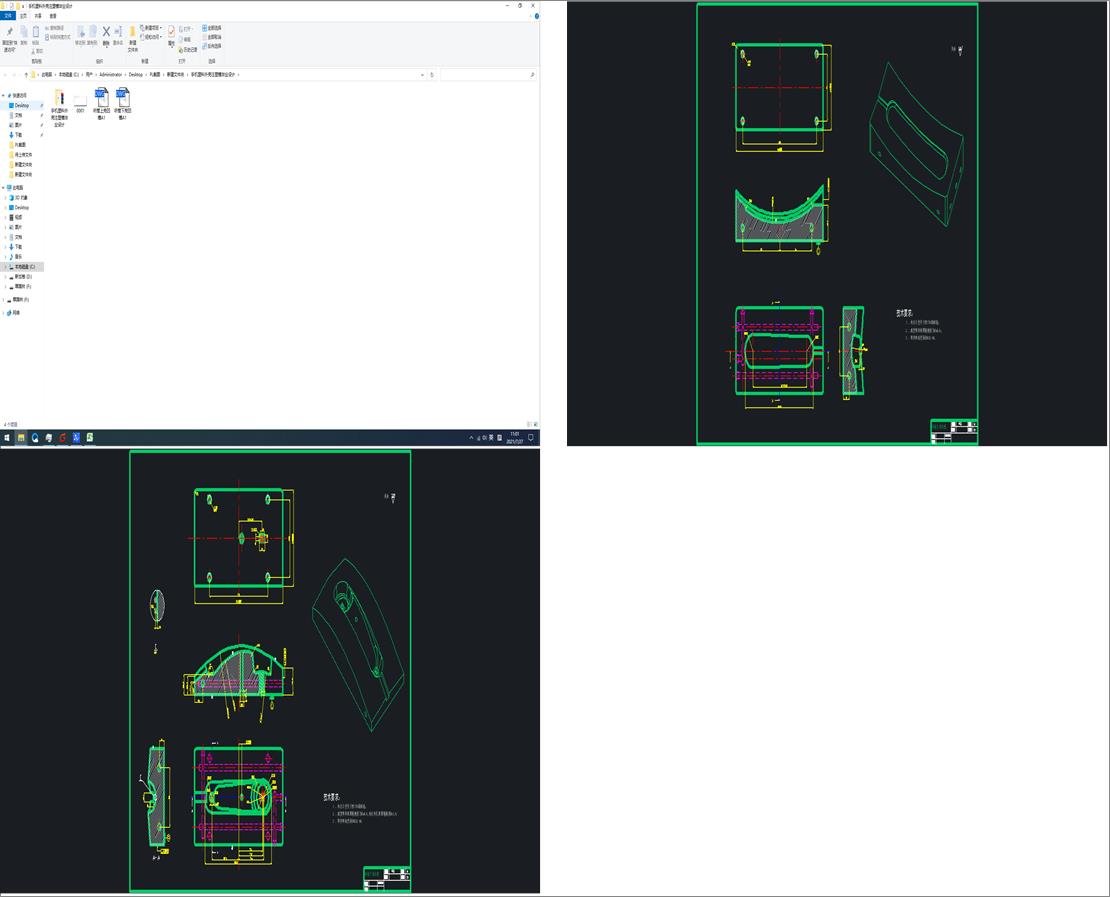
Task: Expand the New item (新建项目) dropdown
Action: click(x=152, y=28)
